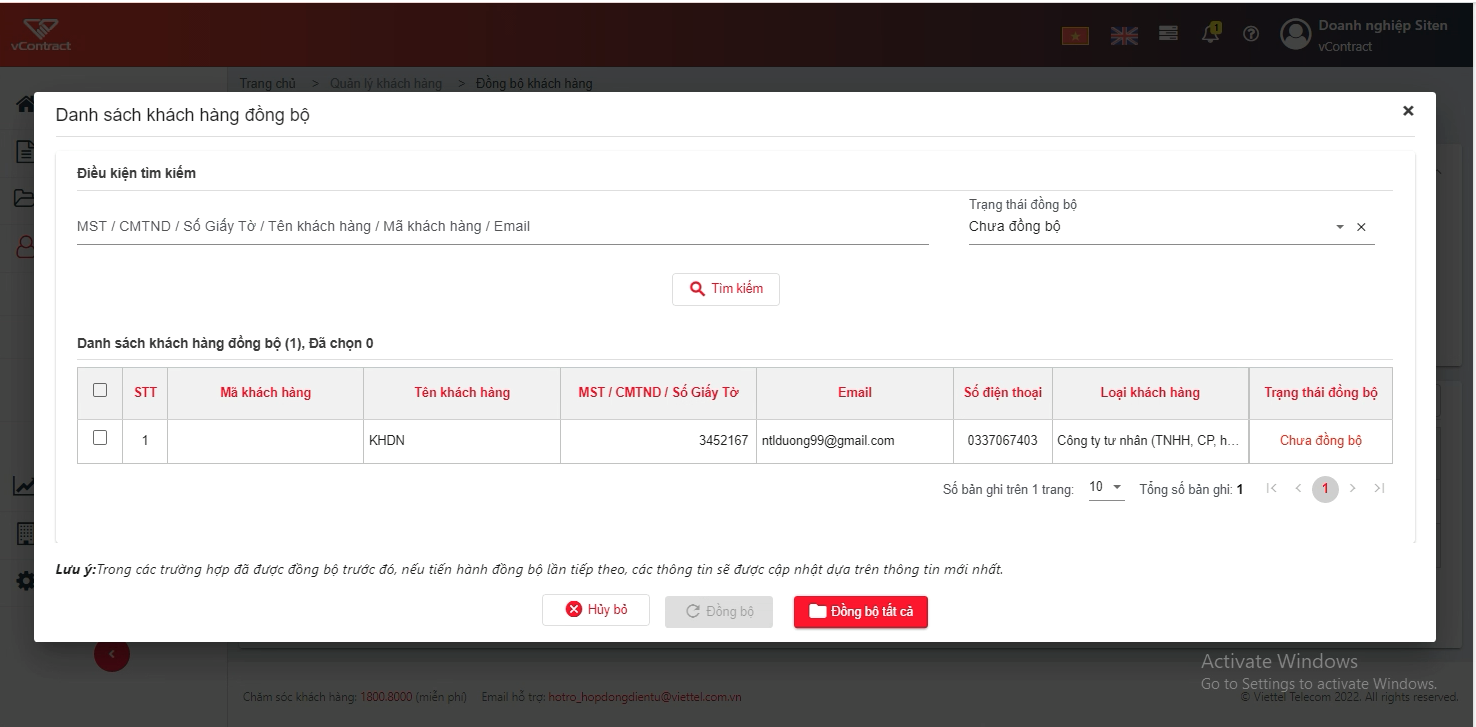1476x727 pixels.
Task: Open the user profile avatar icon
Action: [1295, 34]
